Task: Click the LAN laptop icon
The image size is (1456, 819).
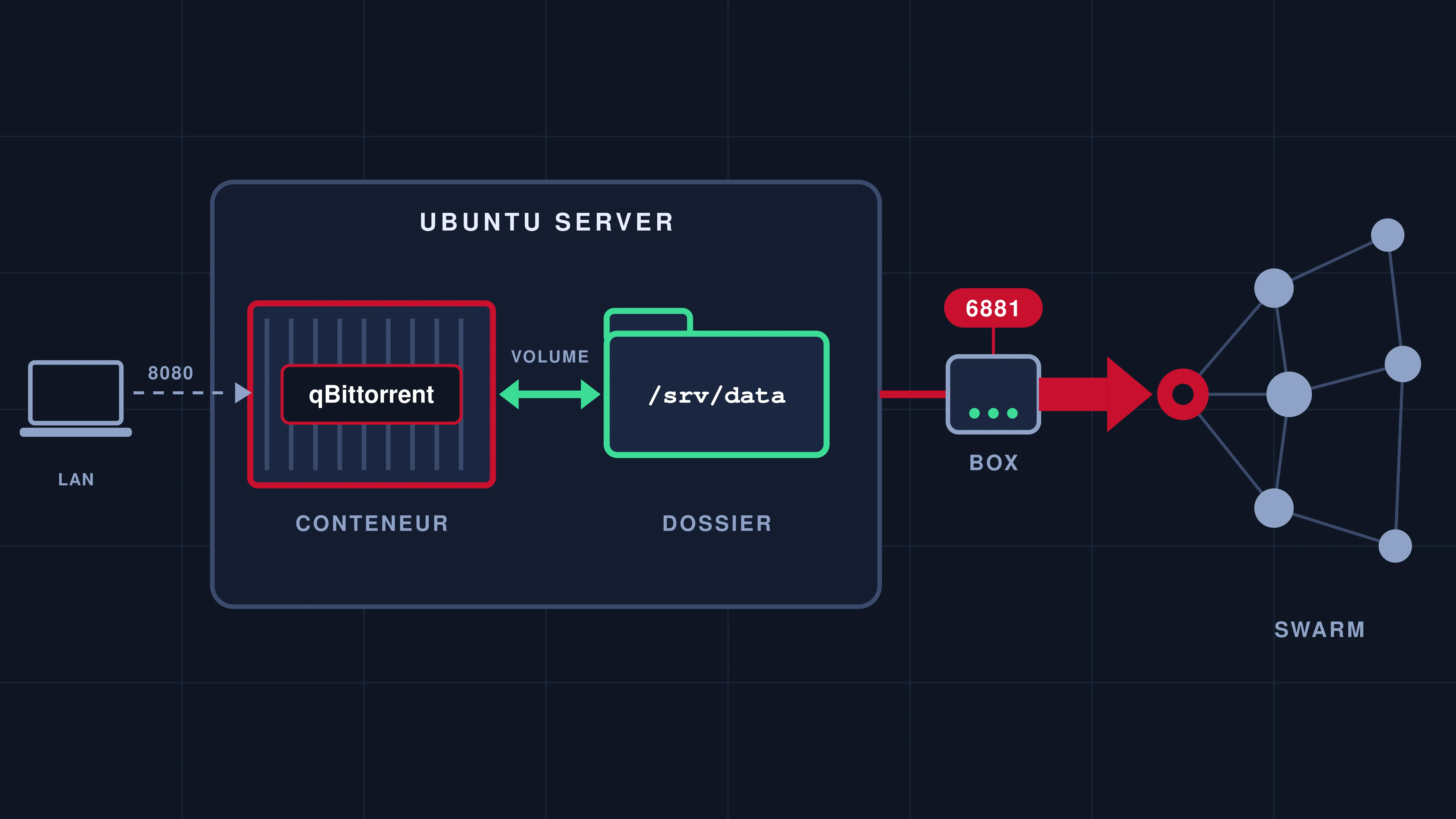Action: [76, 398]
